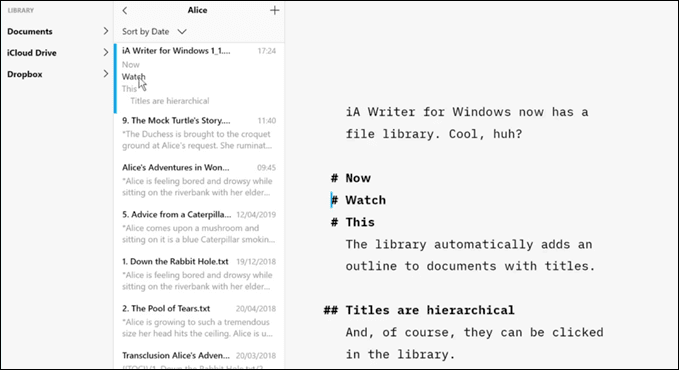Open 5. Advice from a Caterpilla... file

tap(176, 214)
